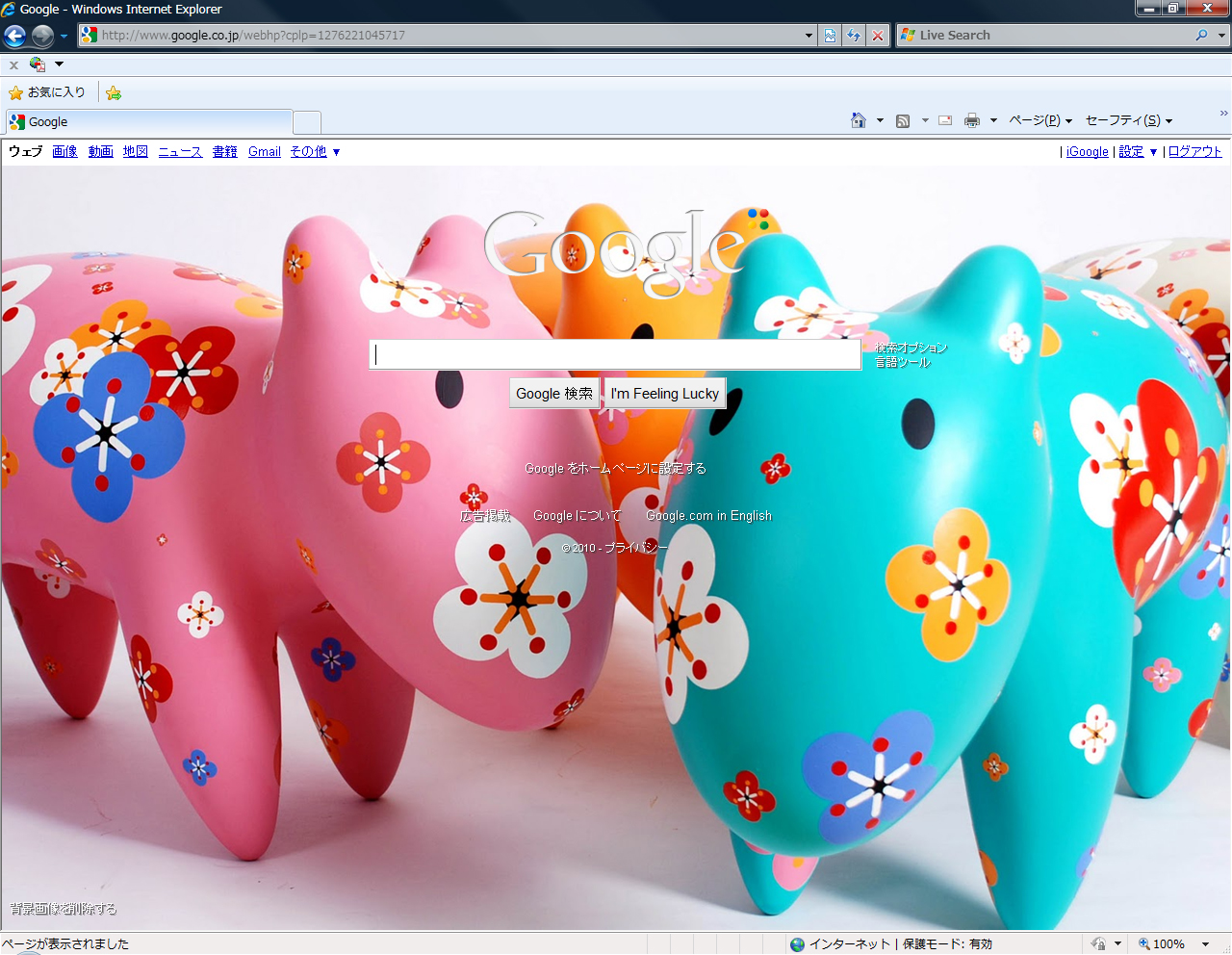Open the お気に入り favorites button
Viewport: 1232px width, 955px height.
click(x=47, y=93)
